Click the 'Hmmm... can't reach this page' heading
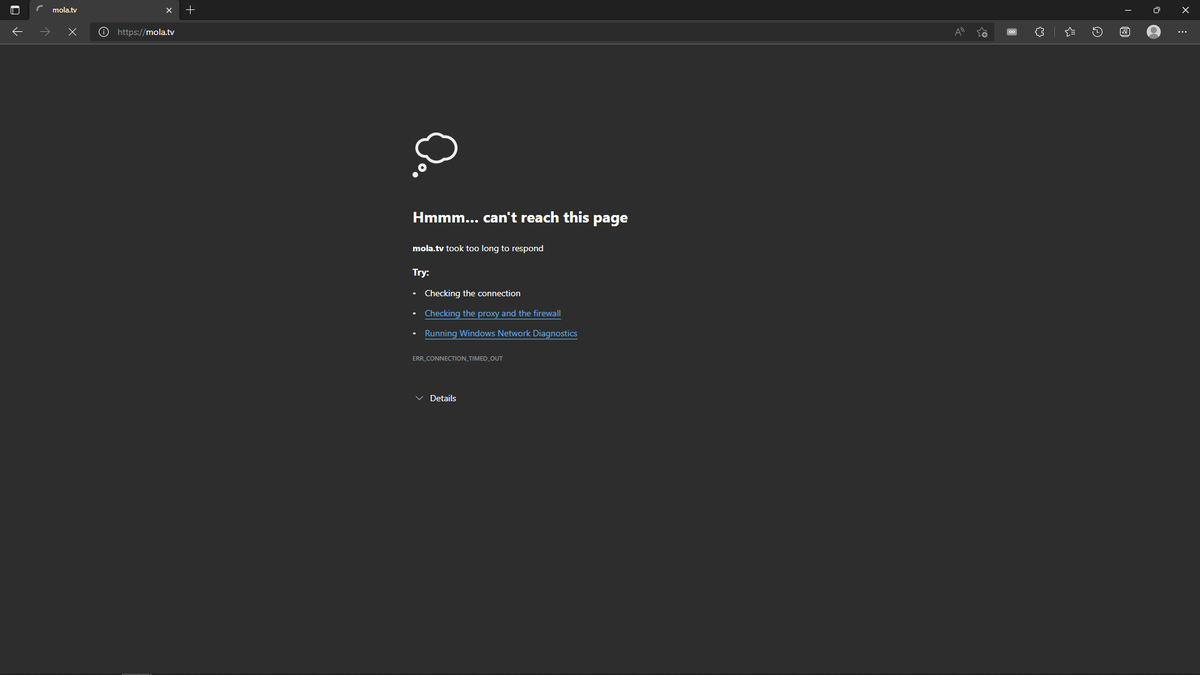 (x=520, y=217)
